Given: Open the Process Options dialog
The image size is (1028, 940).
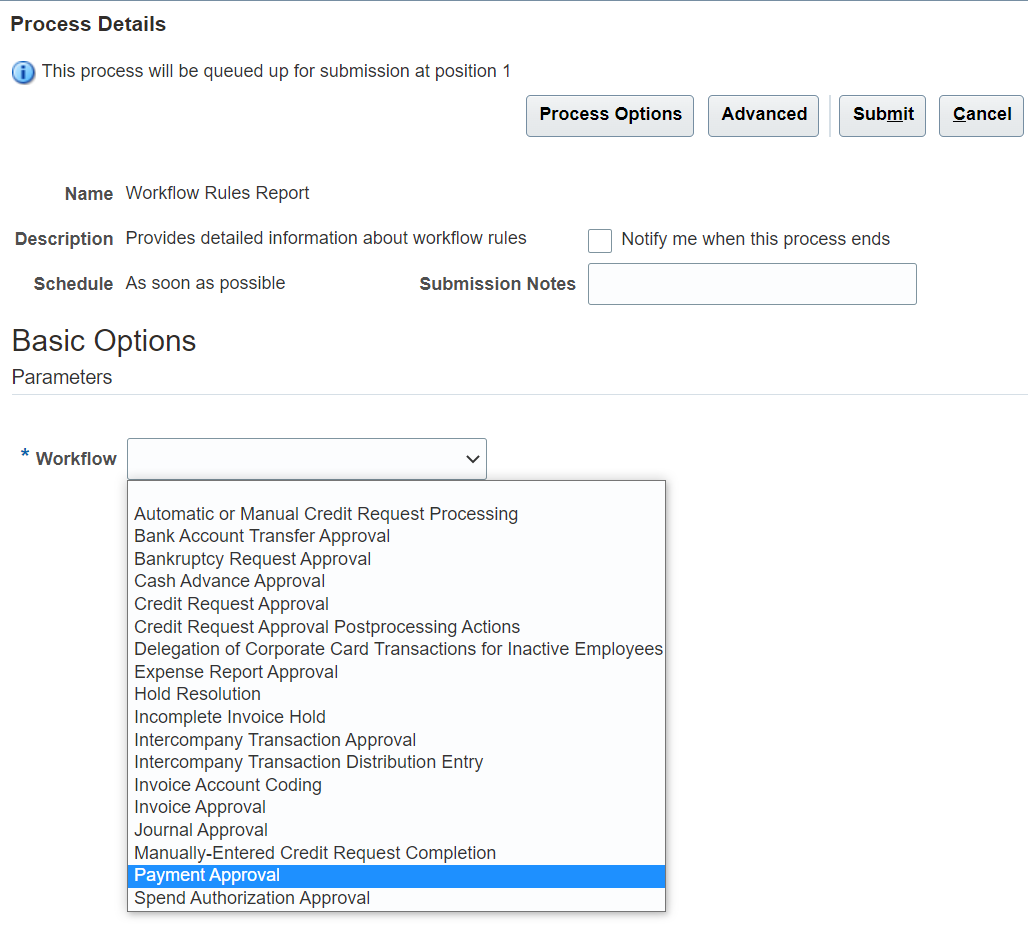Looking at the screenshot, I should point(610,115).
